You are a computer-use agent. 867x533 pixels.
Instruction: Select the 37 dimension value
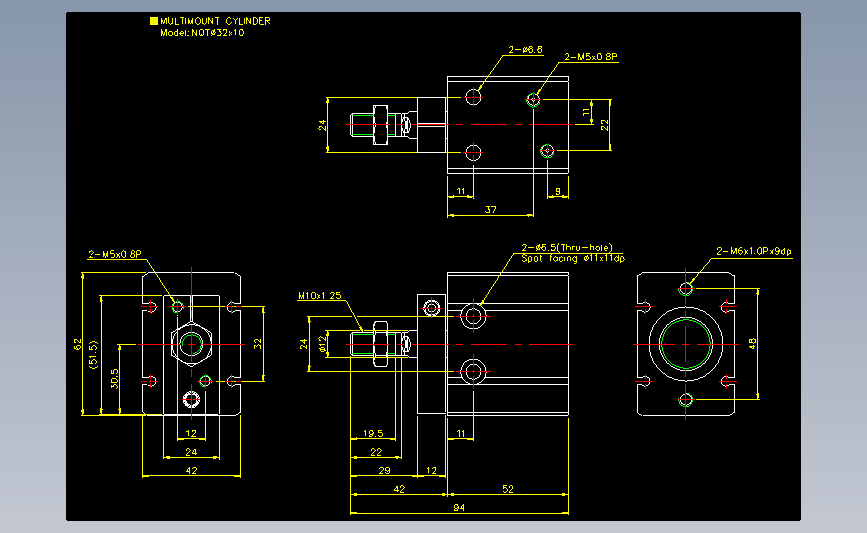[x=490, y=210]
